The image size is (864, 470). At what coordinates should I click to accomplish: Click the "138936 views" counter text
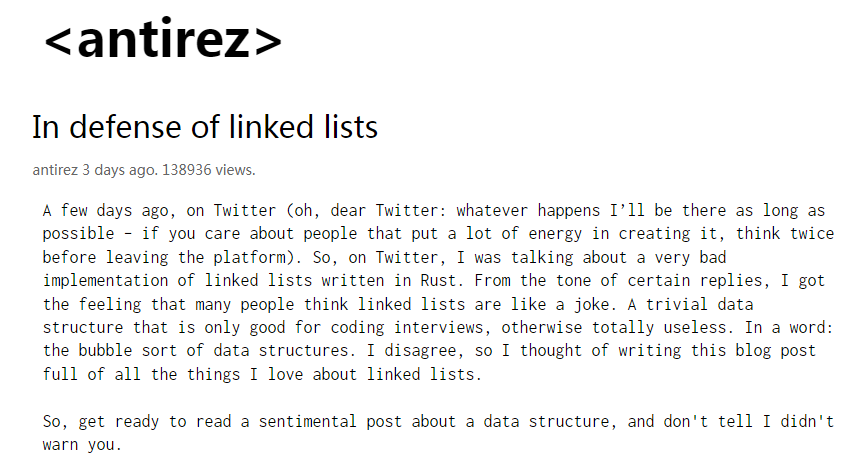(207, 170)
